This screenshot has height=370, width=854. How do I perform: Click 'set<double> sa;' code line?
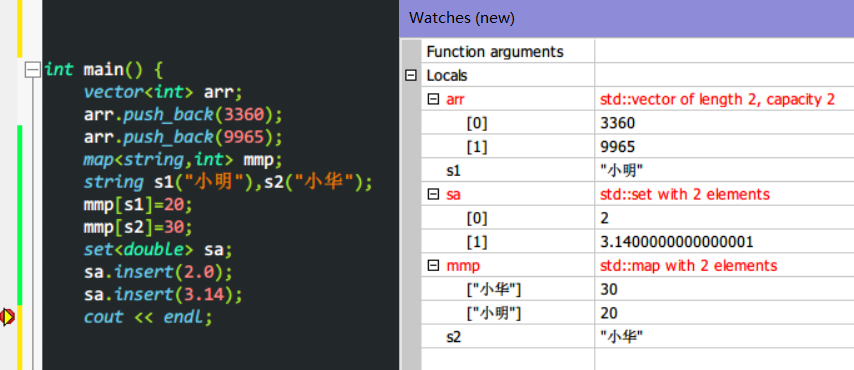(x=158, y=250)
